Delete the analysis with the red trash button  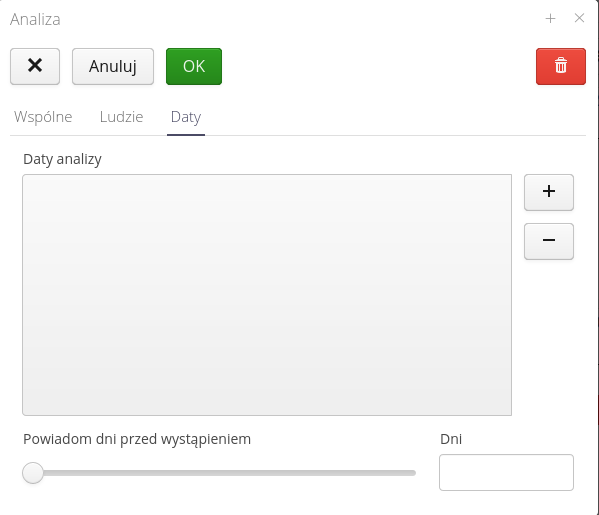(560, 66)
